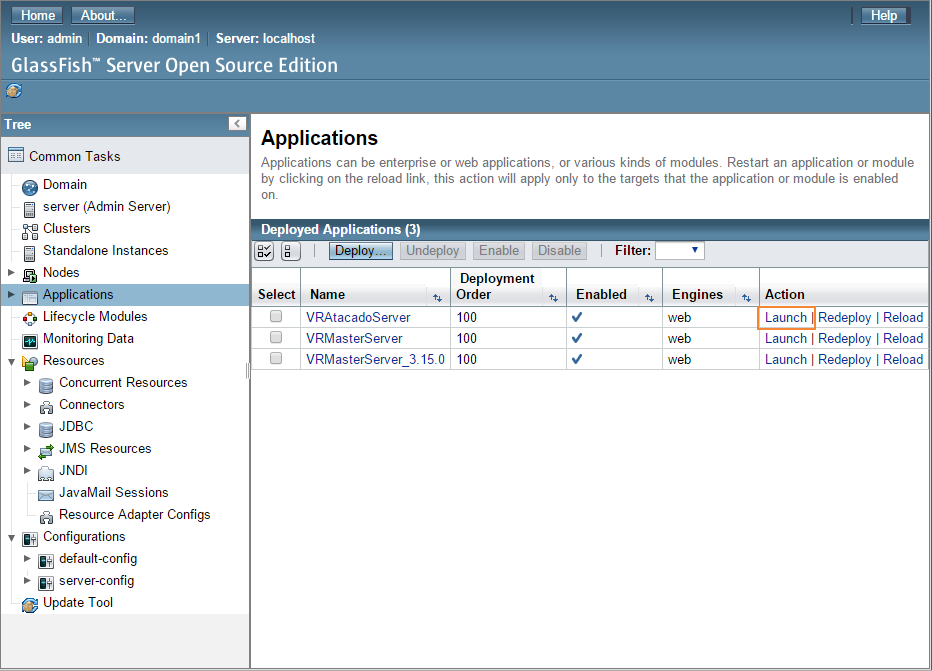Click the default-config icon
The width and height of the screenshot is (932, 671).
point(46,561)
